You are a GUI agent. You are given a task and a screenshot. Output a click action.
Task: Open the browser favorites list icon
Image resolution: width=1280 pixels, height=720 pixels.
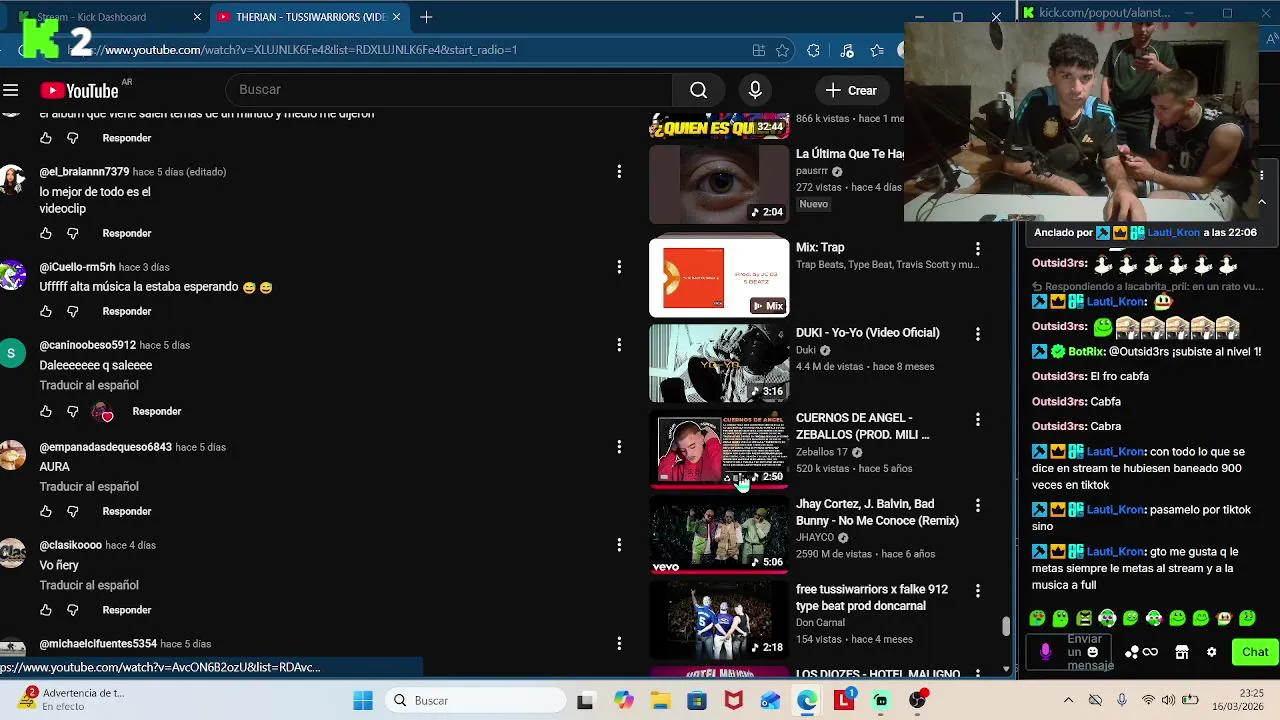pyautogui.click(x=877, y=50)
